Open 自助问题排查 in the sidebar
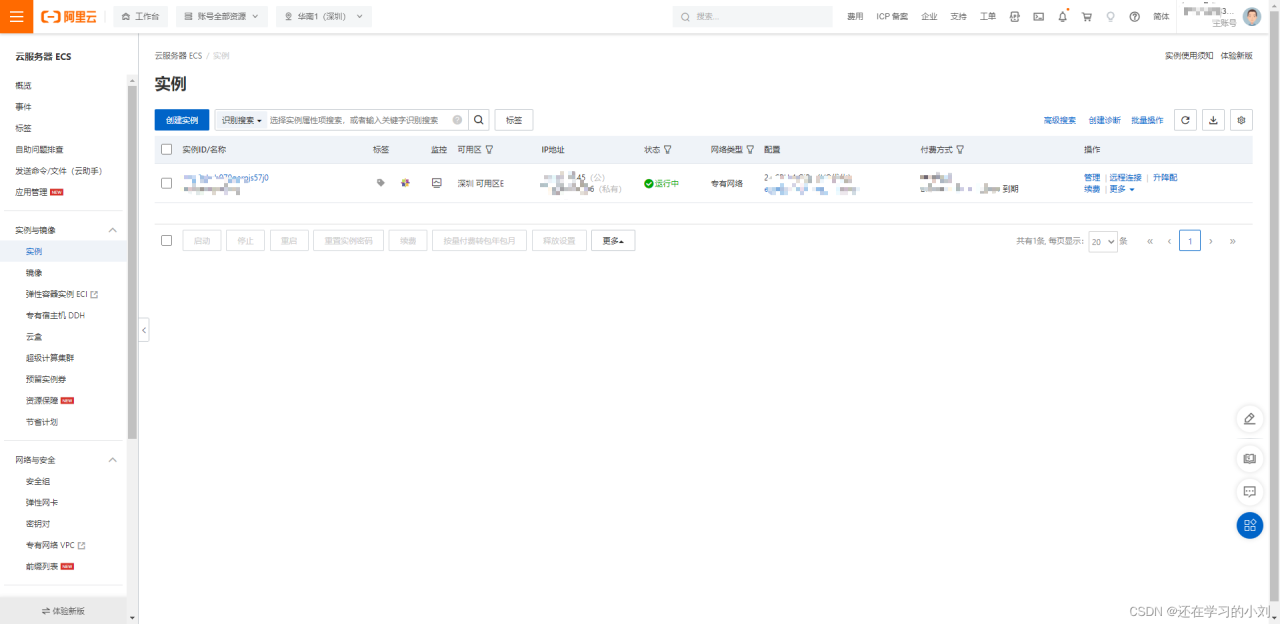 click(x=39, y=150)
